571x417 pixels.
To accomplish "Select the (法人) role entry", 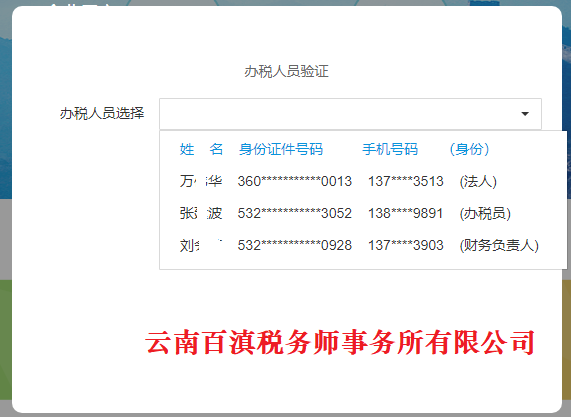I will [478, 181].
